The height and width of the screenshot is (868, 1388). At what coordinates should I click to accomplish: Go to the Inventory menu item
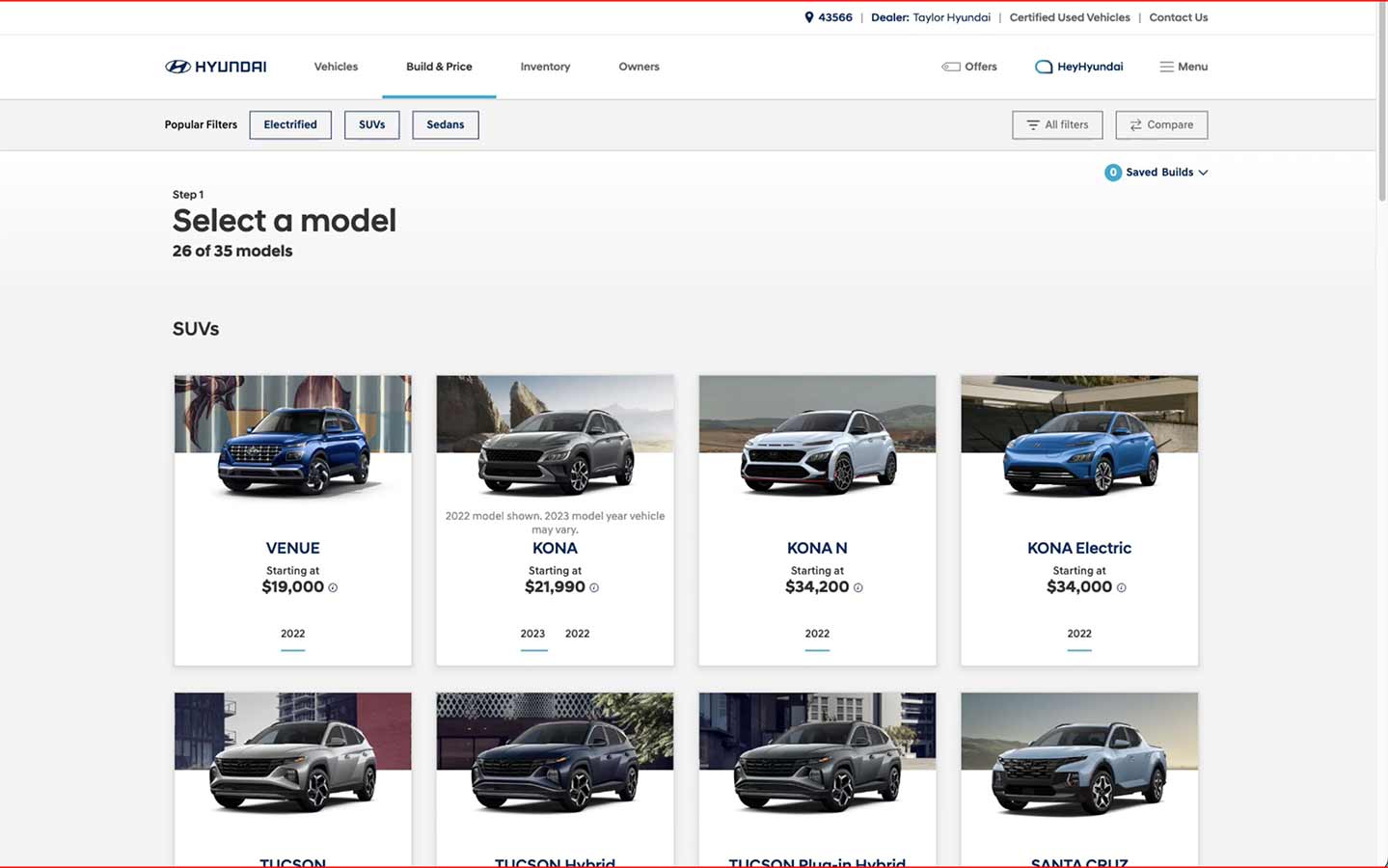point(545,67)
